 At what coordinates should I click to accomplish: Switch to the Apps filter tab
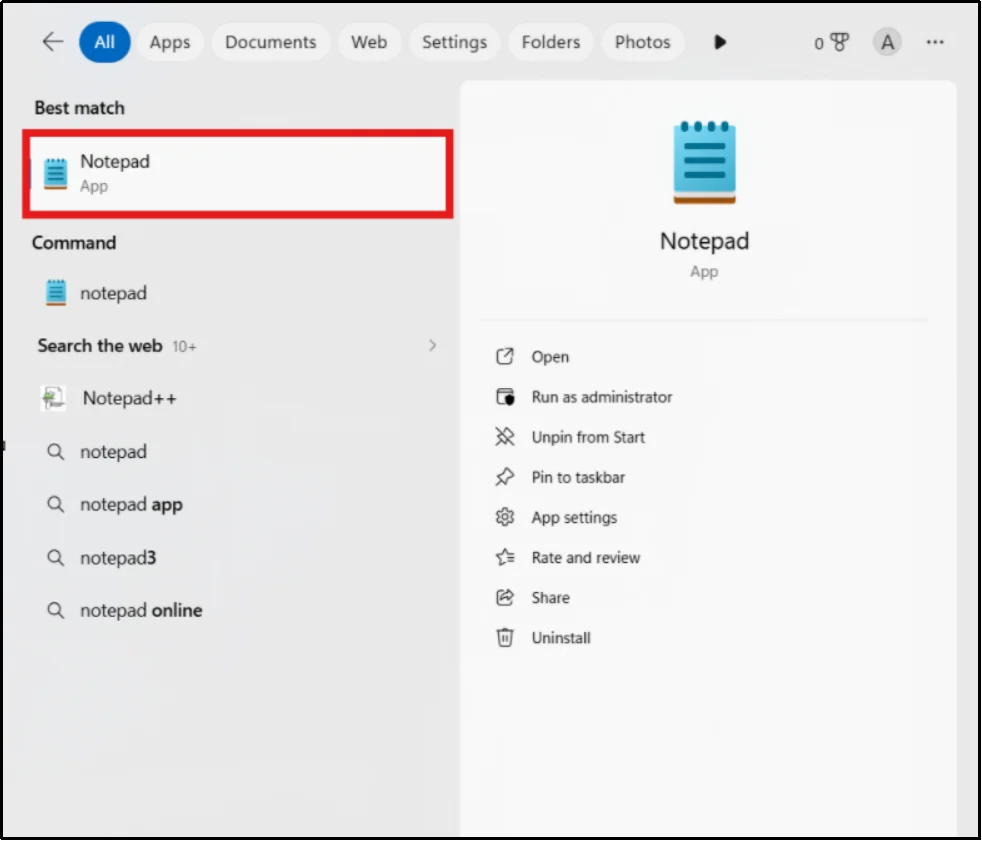(170, 42)
